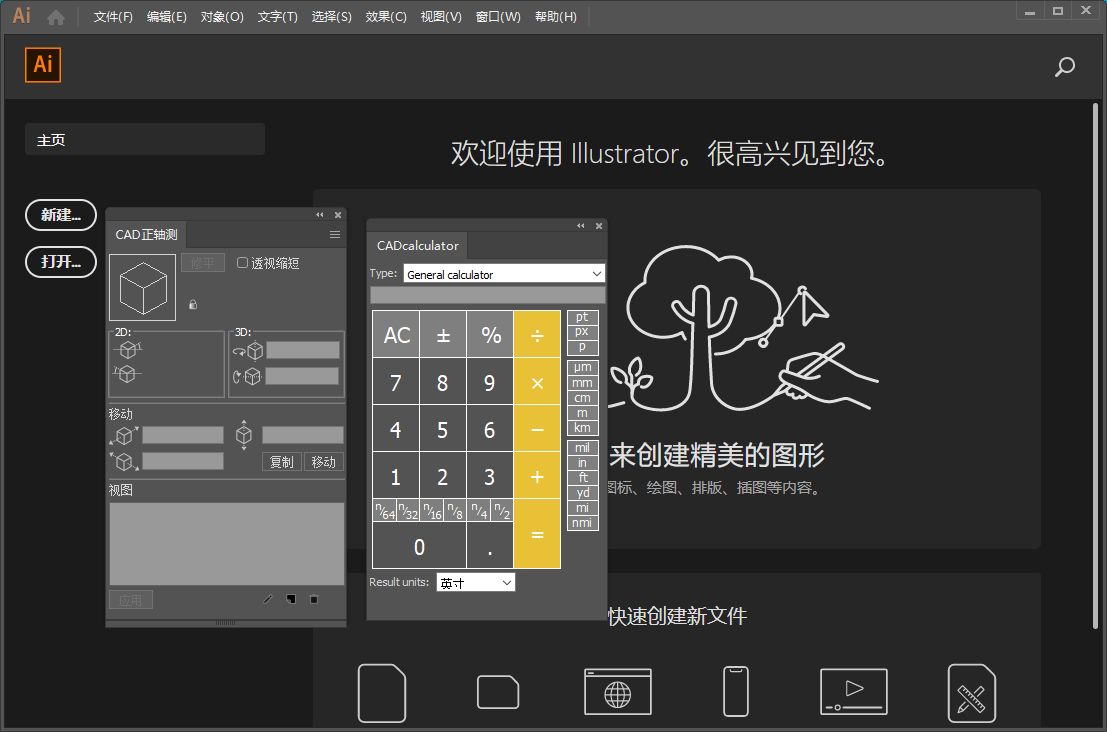This screenshot has height=732, width=1107.
Task: Click the lock icon in CAD正轴测 panel
Action: point(193,304)
